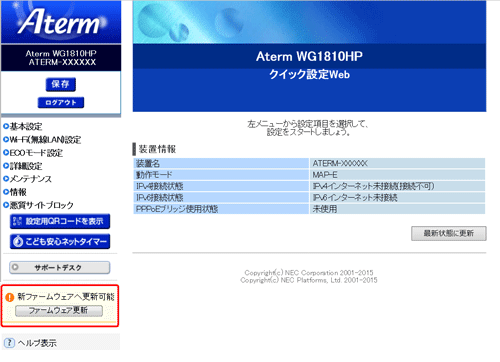Open the メンテナンス menu
The image size is (500, 362).
[x=31, y=179]
